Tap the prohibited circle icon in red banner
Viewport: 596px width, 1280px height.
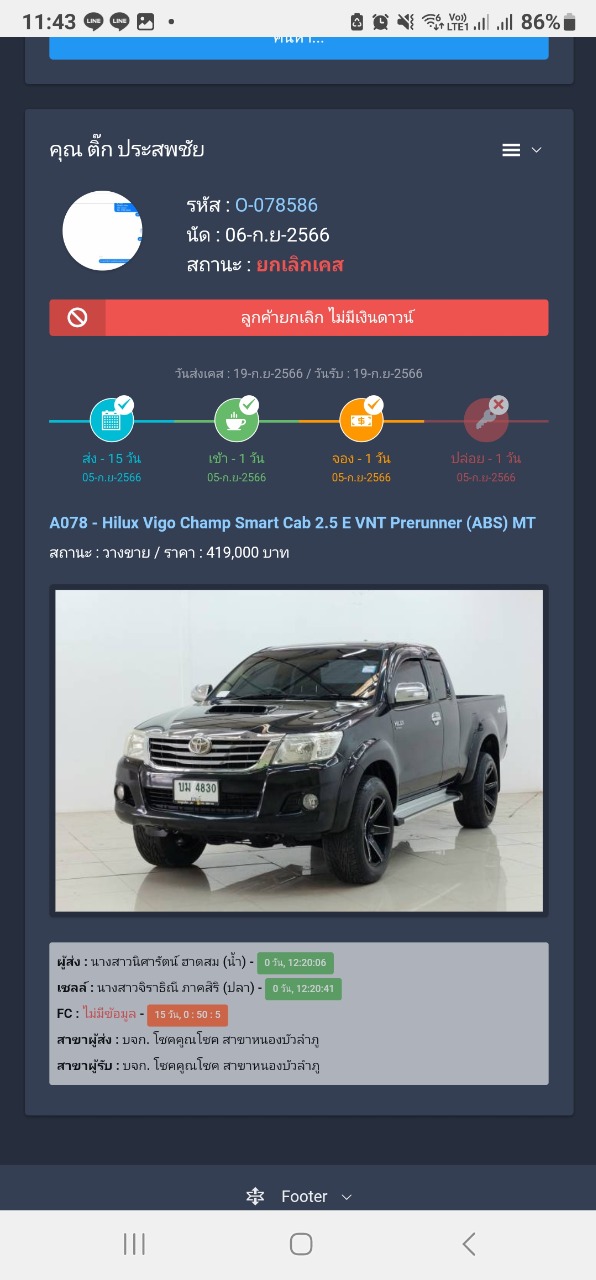(77, 318)
